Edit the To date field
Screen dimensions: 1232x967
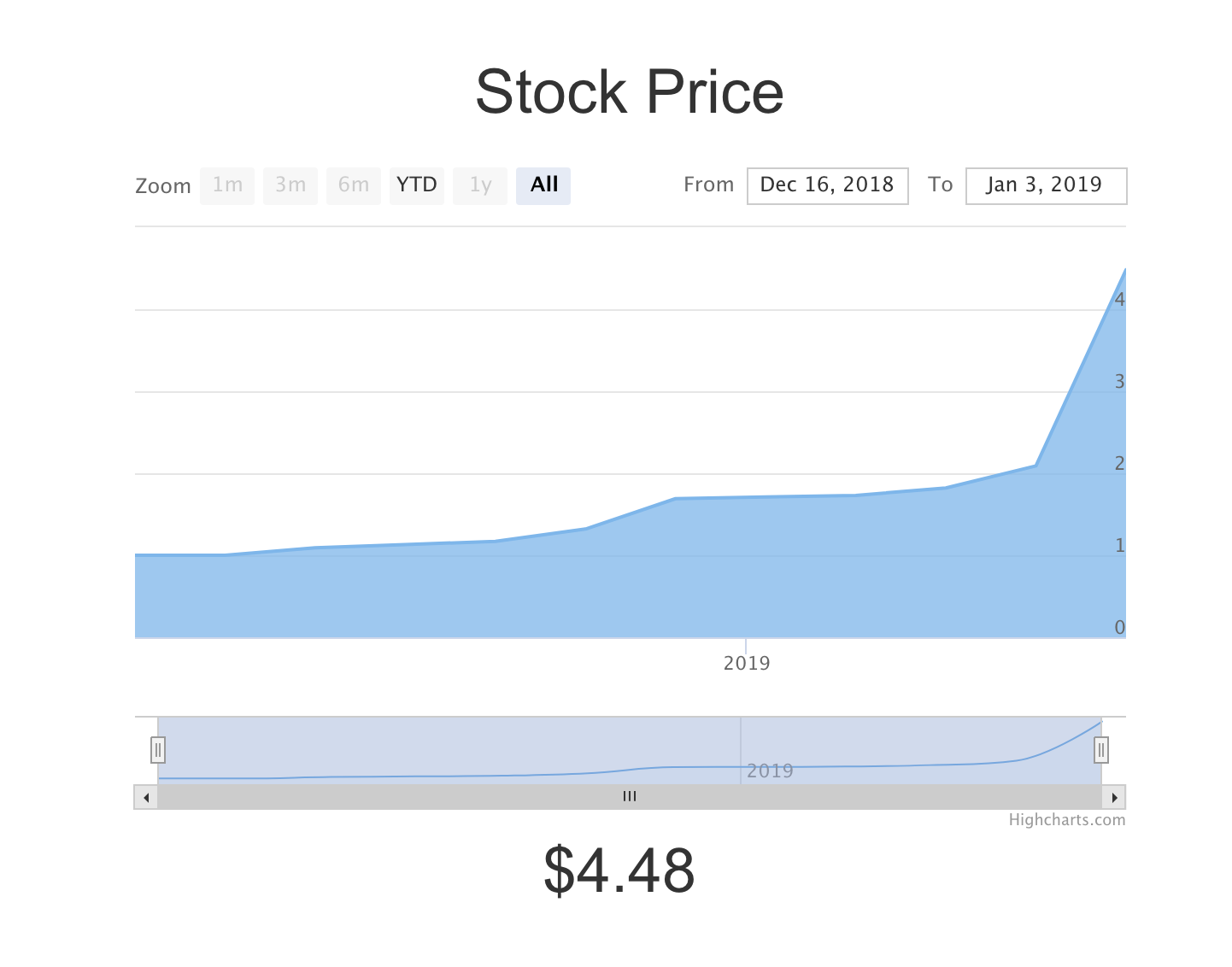1046,185
